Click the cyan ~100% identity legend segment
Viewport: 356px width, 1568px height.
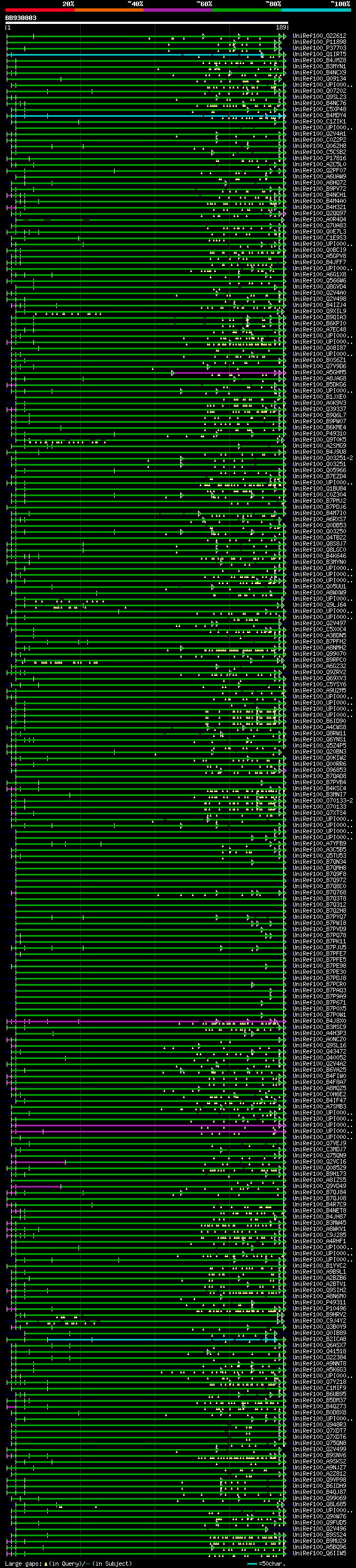click(x=316, y=10)
